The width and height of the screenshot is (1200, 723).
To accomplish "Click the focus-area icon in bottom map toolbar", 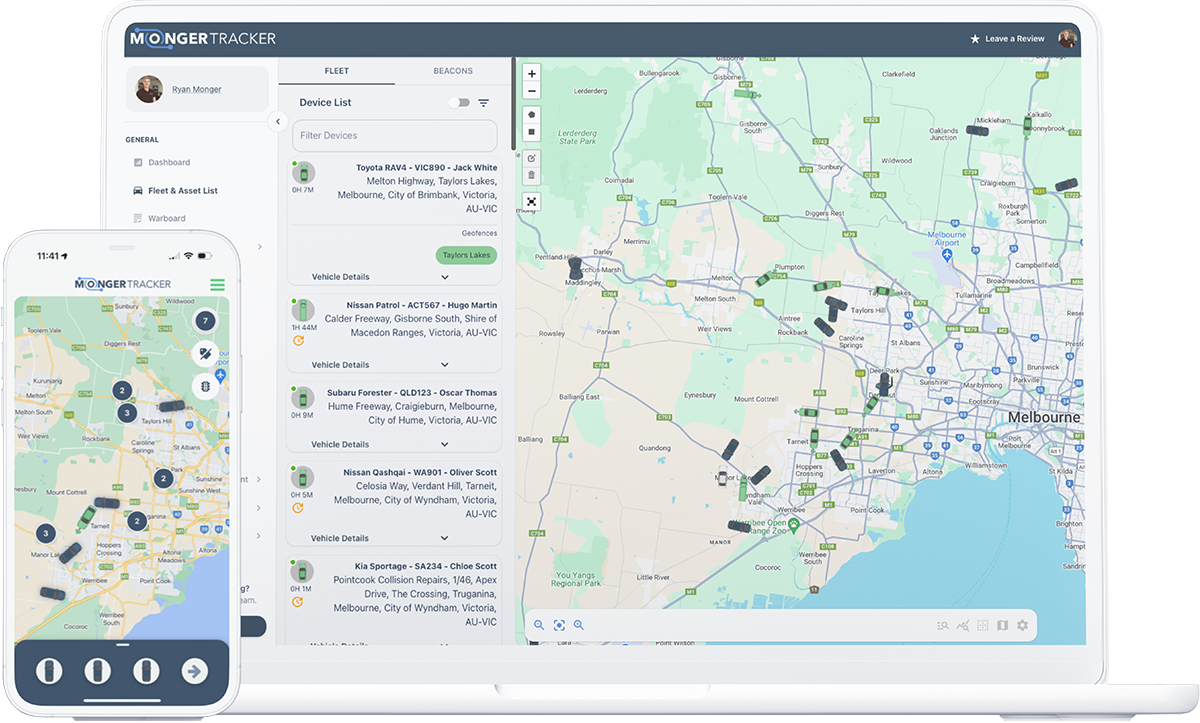I will point(559,625).
